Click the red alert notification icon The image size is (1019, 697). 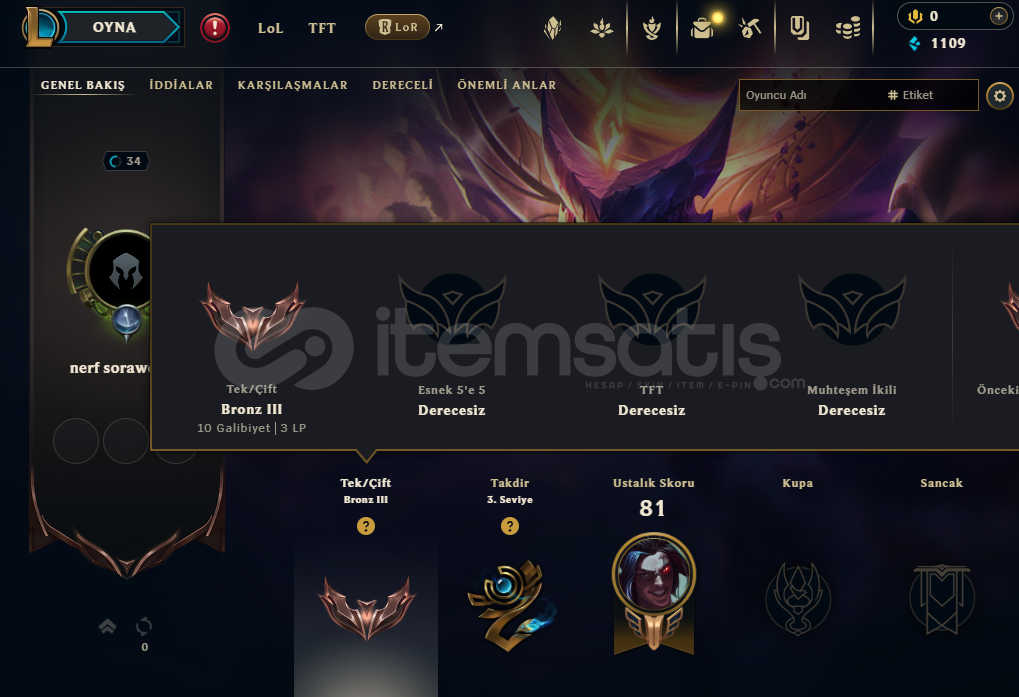pyautogui.click(x=214, y=28)
